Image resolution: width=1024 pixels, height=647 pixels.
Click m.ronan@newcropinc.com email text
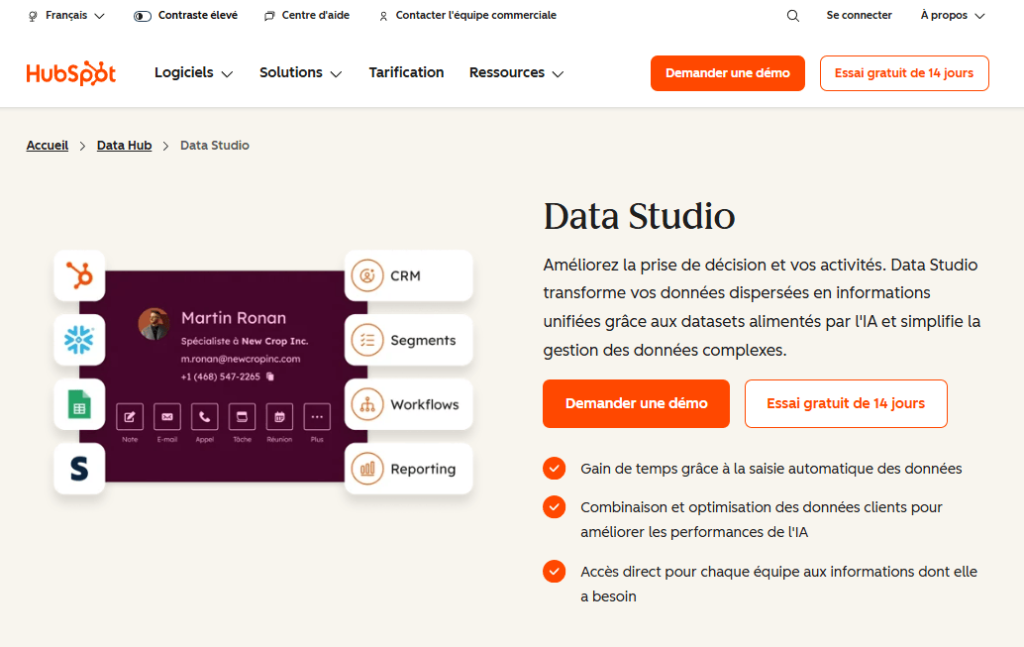click(x=240, y=358)
